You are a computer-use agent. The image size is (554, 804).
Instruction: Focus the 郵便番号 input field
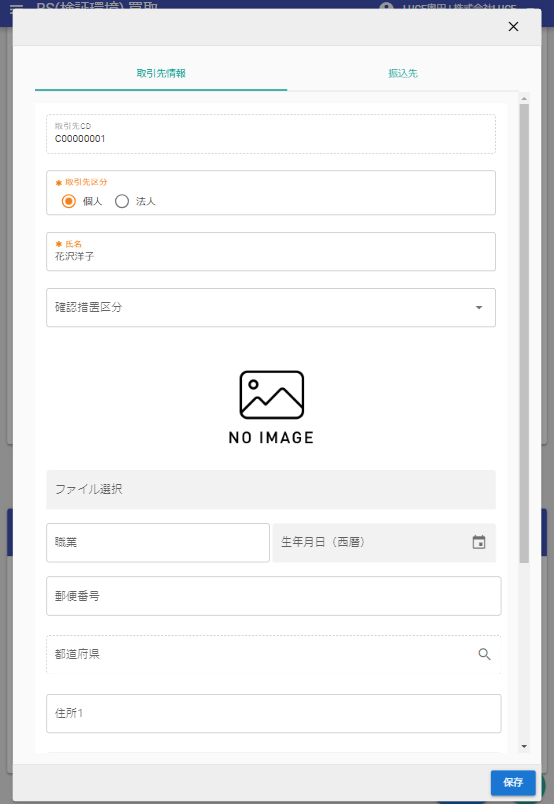274,596
